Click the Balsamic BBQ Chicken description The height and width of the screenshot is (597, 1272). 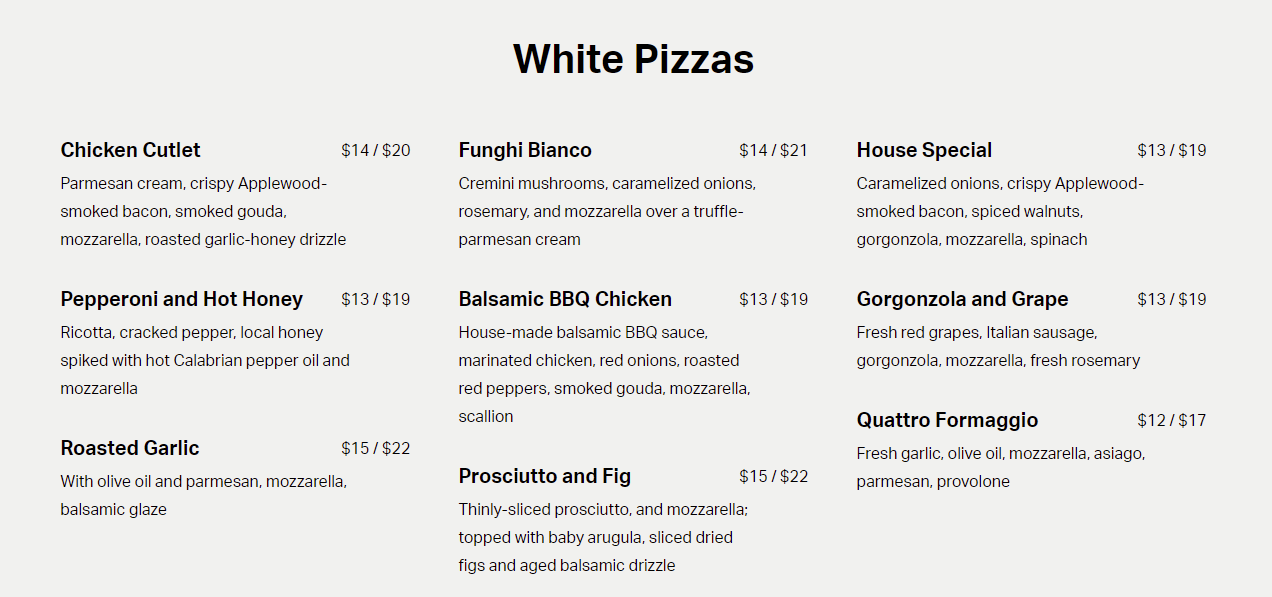coord(604,374)
